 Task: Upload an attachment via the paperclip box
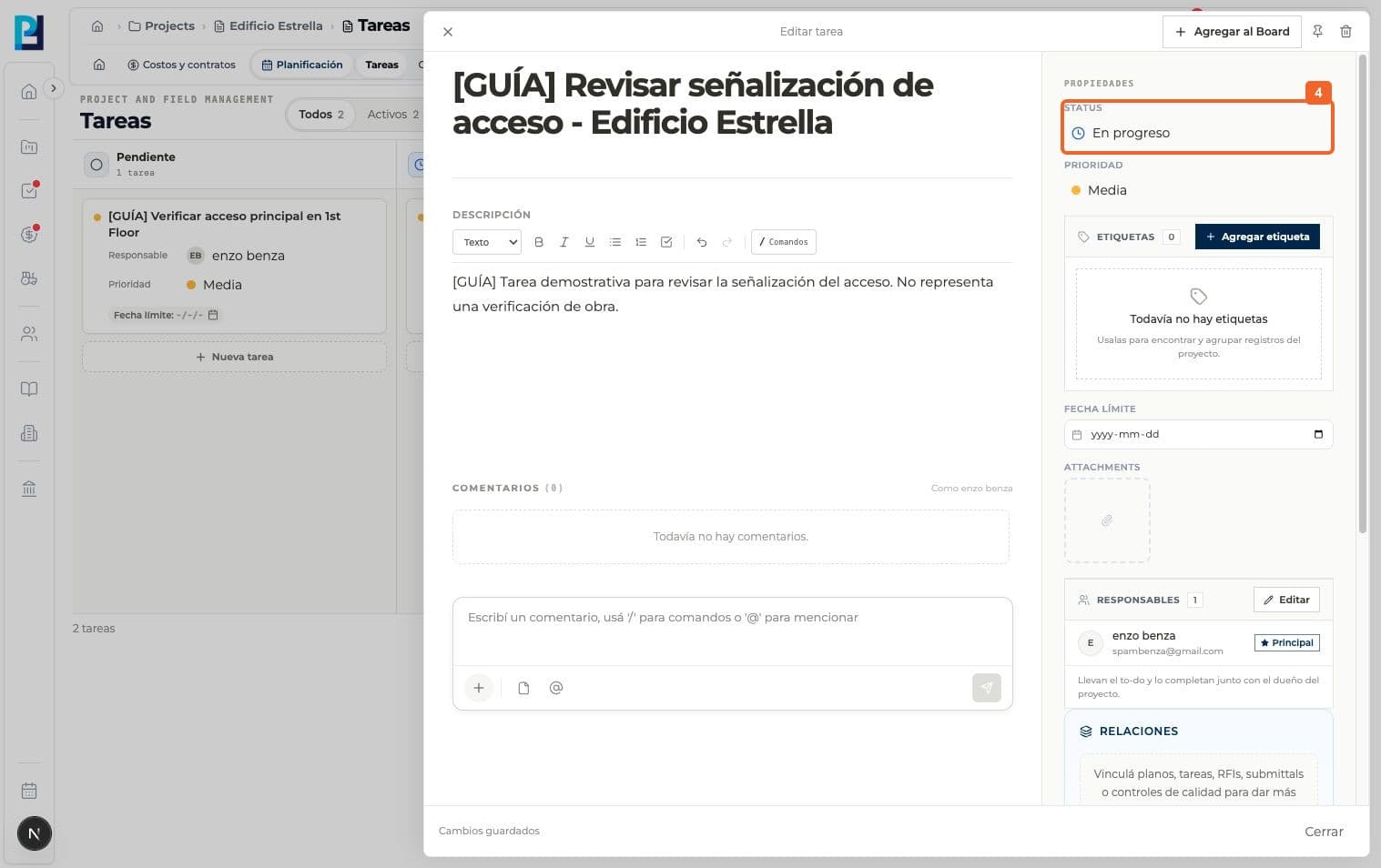pos(1107,520)
